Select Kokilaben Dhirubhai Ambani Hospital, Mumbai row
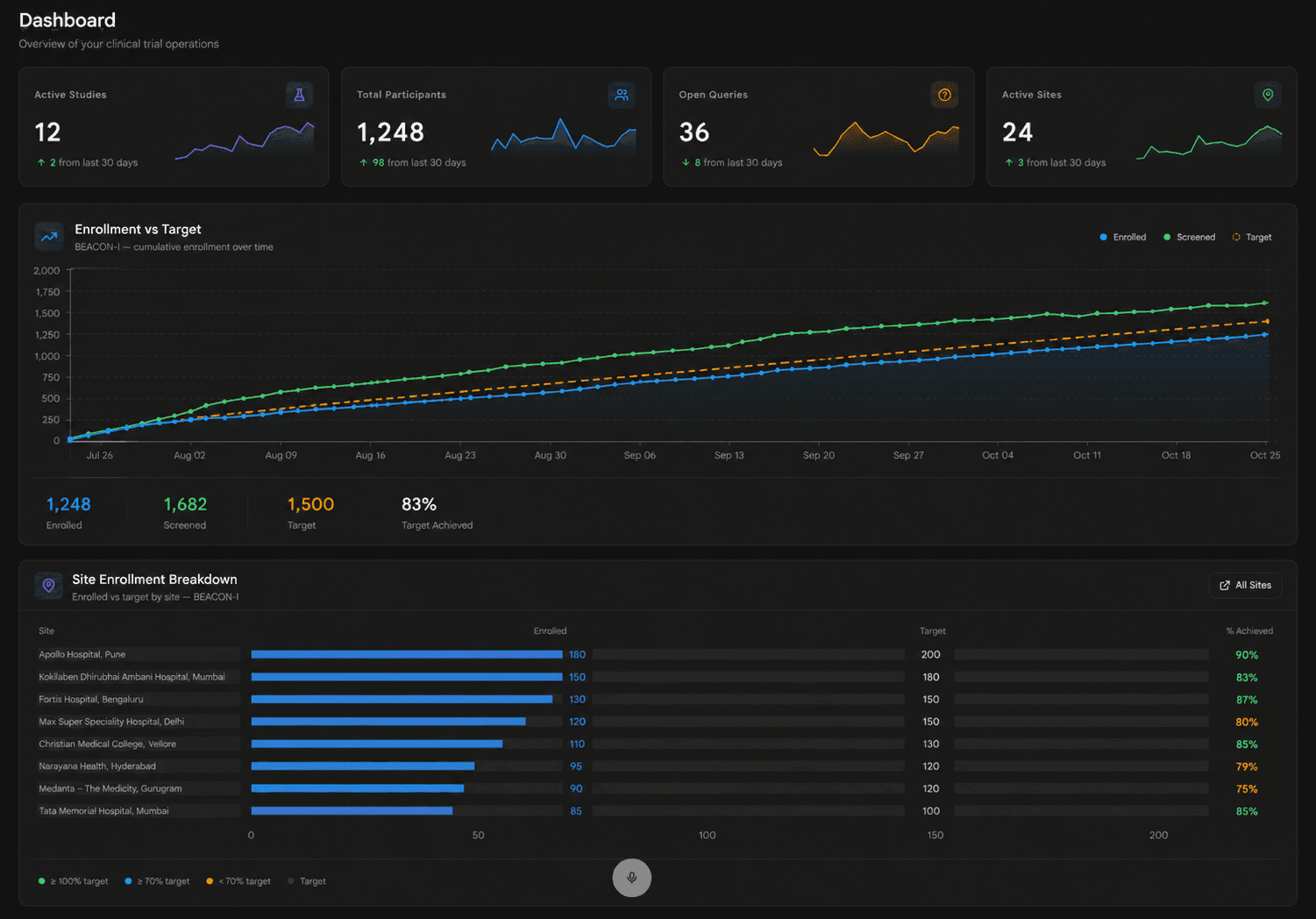This screenshot has height=919, width=1316. [658, 677]
